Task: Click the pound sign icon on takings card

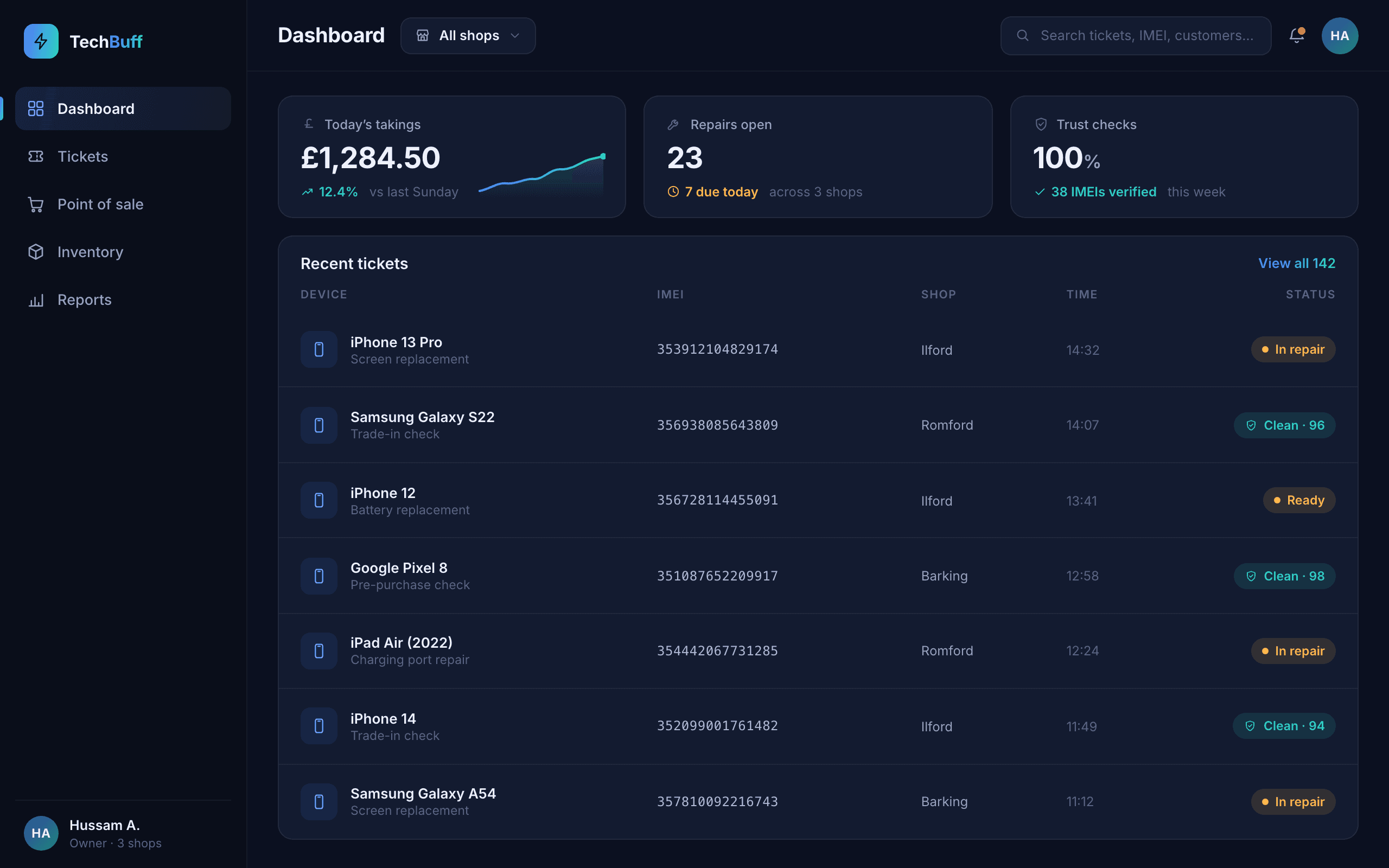Action: 308,124
